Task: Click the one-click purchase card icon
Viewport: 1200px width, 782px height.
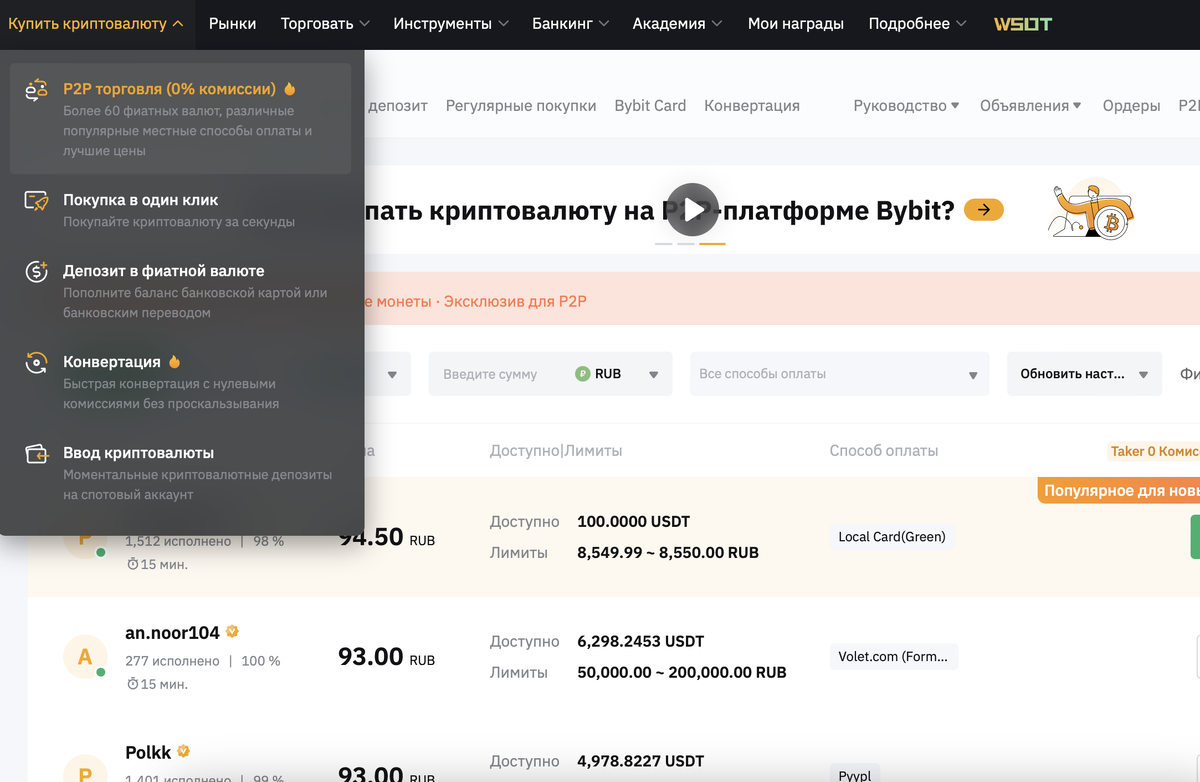Action: click(36, 201)
